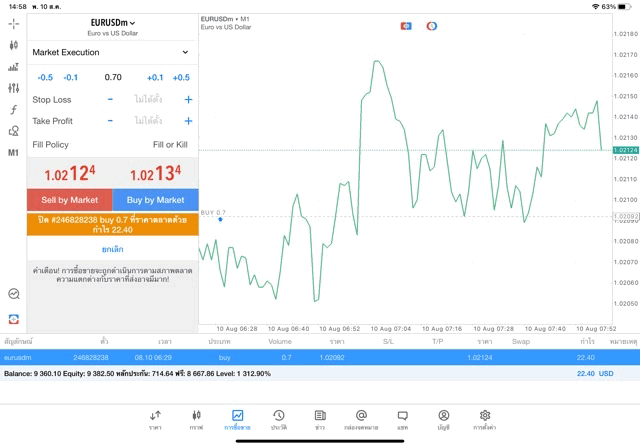Tap the Stop Loss value field

[x=149, y=99]
